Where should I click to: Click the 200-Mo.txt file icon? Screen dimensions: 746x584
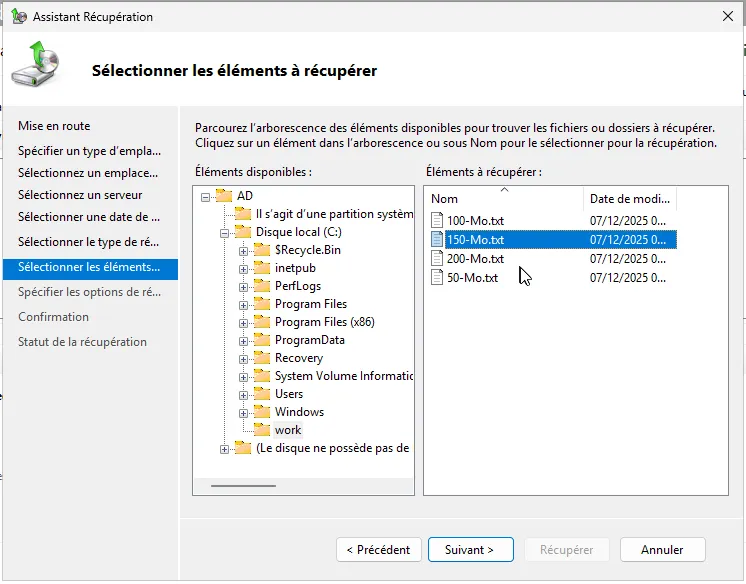pos(437,258)
